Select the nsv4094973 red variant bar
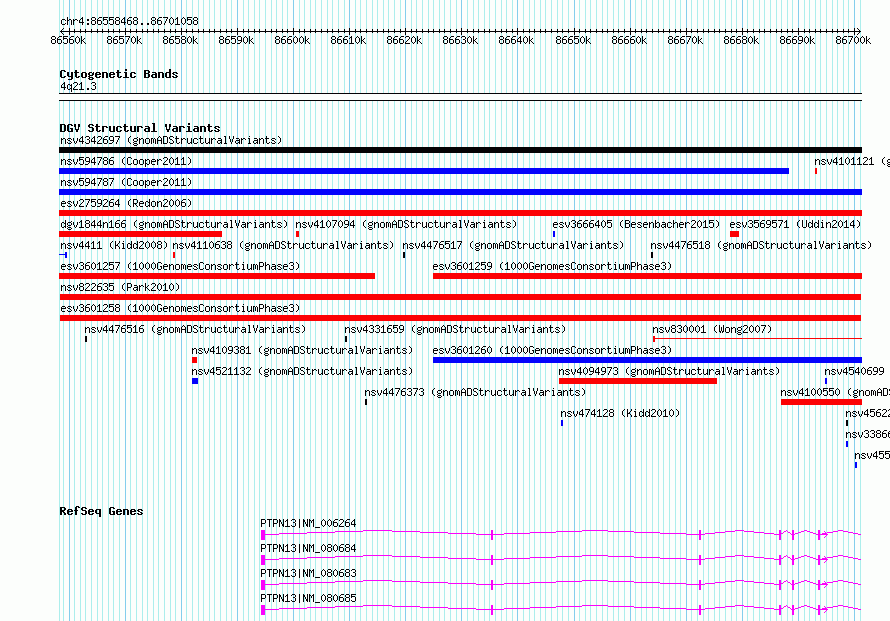This screenshot has height=621, width=890. pos(638,381)
